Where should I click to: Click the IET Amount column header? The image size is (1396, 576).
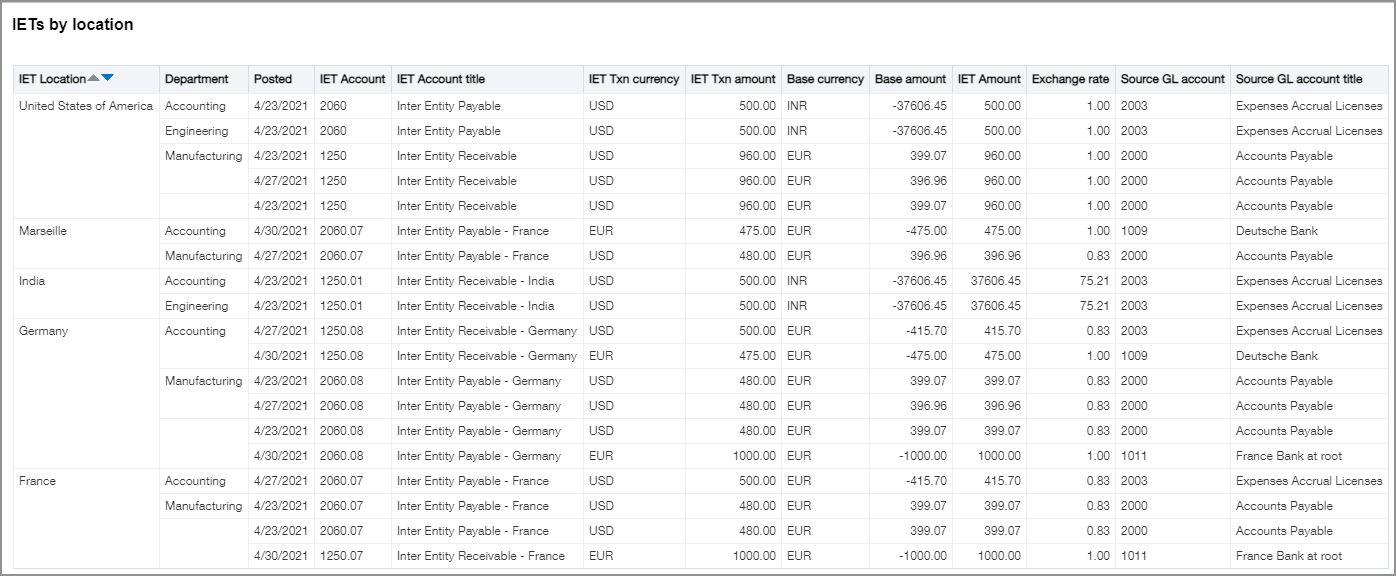tap(989, 79)
